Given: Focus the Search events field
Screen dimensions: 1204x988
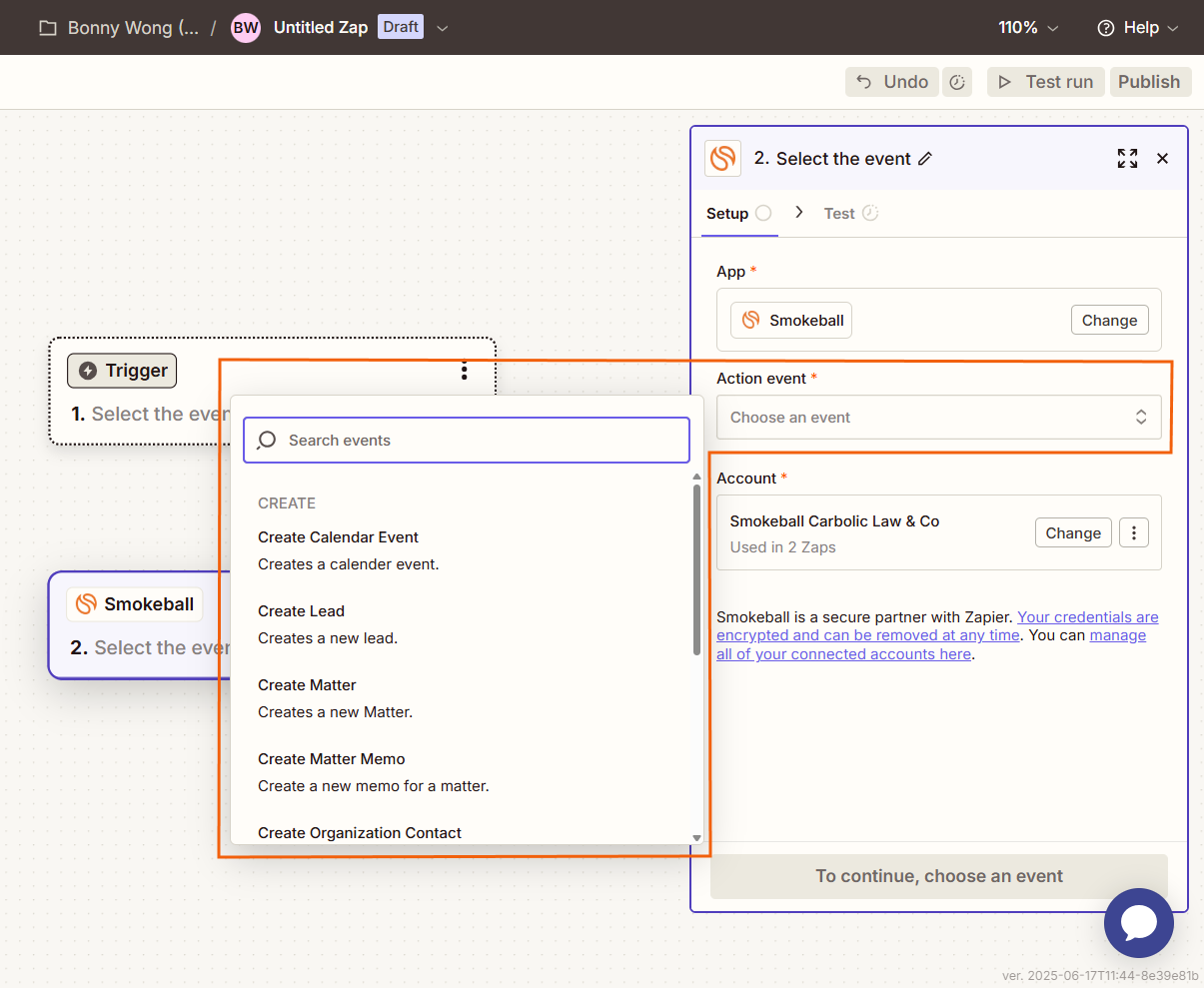Looking at the screenshot, I should point(467,441).
